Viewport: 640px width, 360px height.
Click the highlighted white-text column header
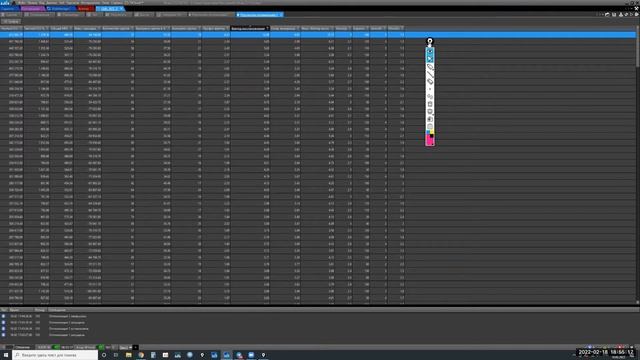[250, 28]
